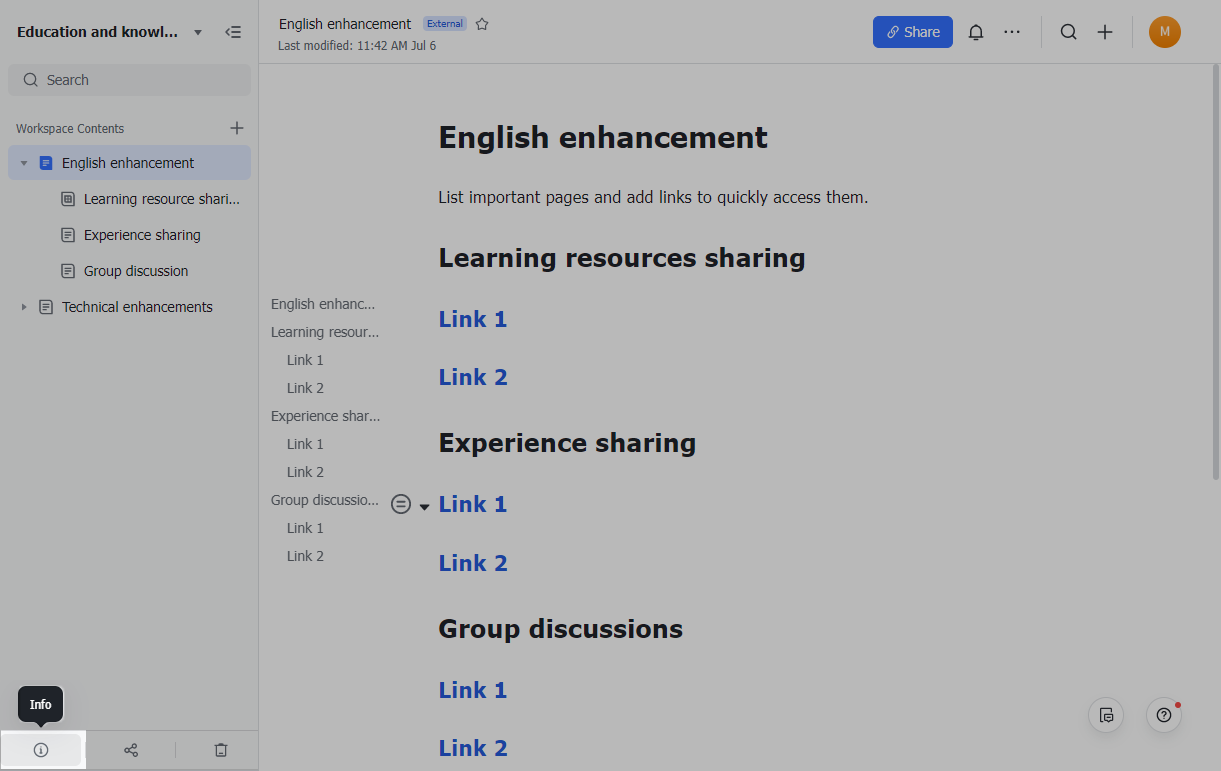1221x771 pixels.
Task: Open notifications via the bell icon
Action: click(x=976, y=31)
